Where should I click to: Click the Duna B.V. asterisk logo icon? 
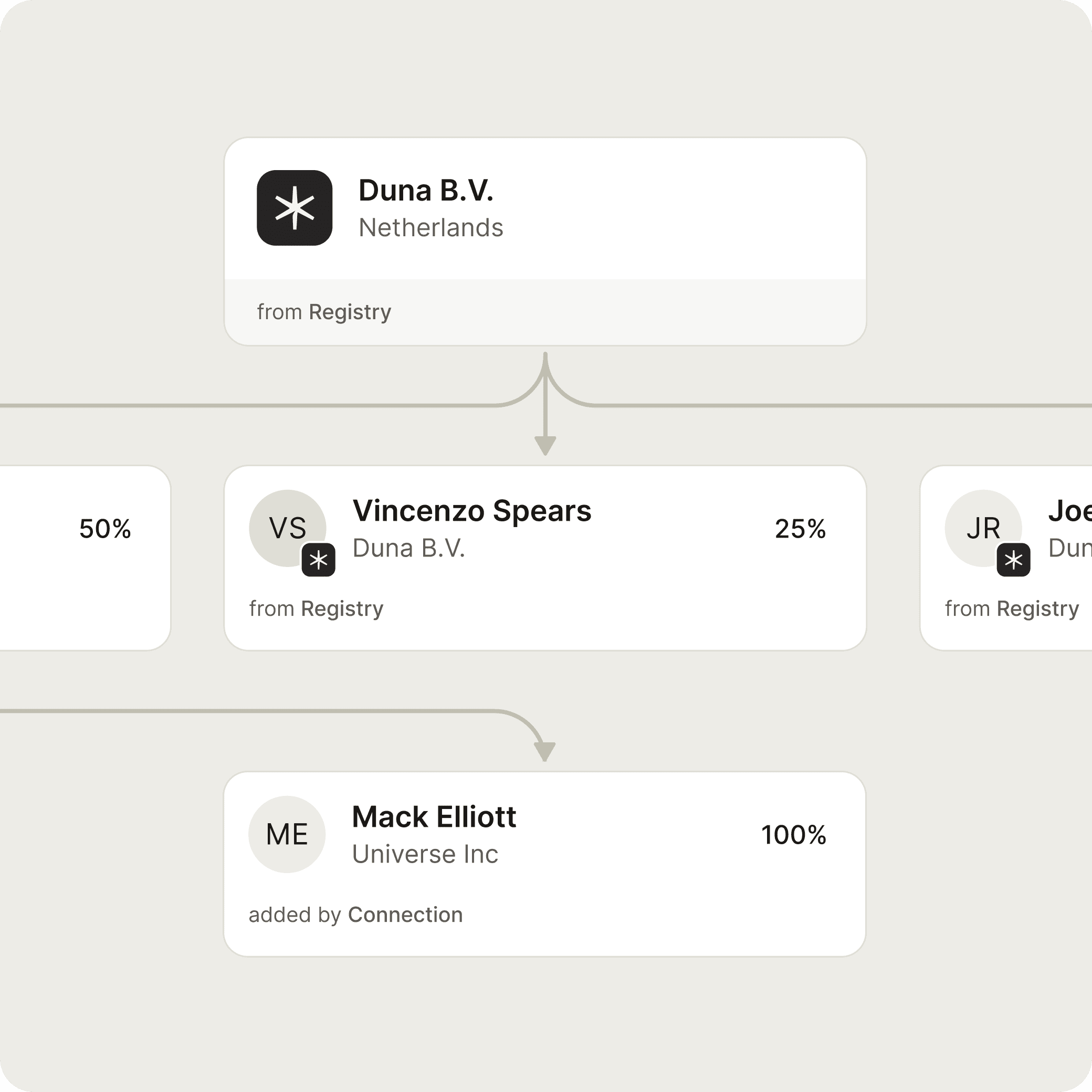point(295,207)
